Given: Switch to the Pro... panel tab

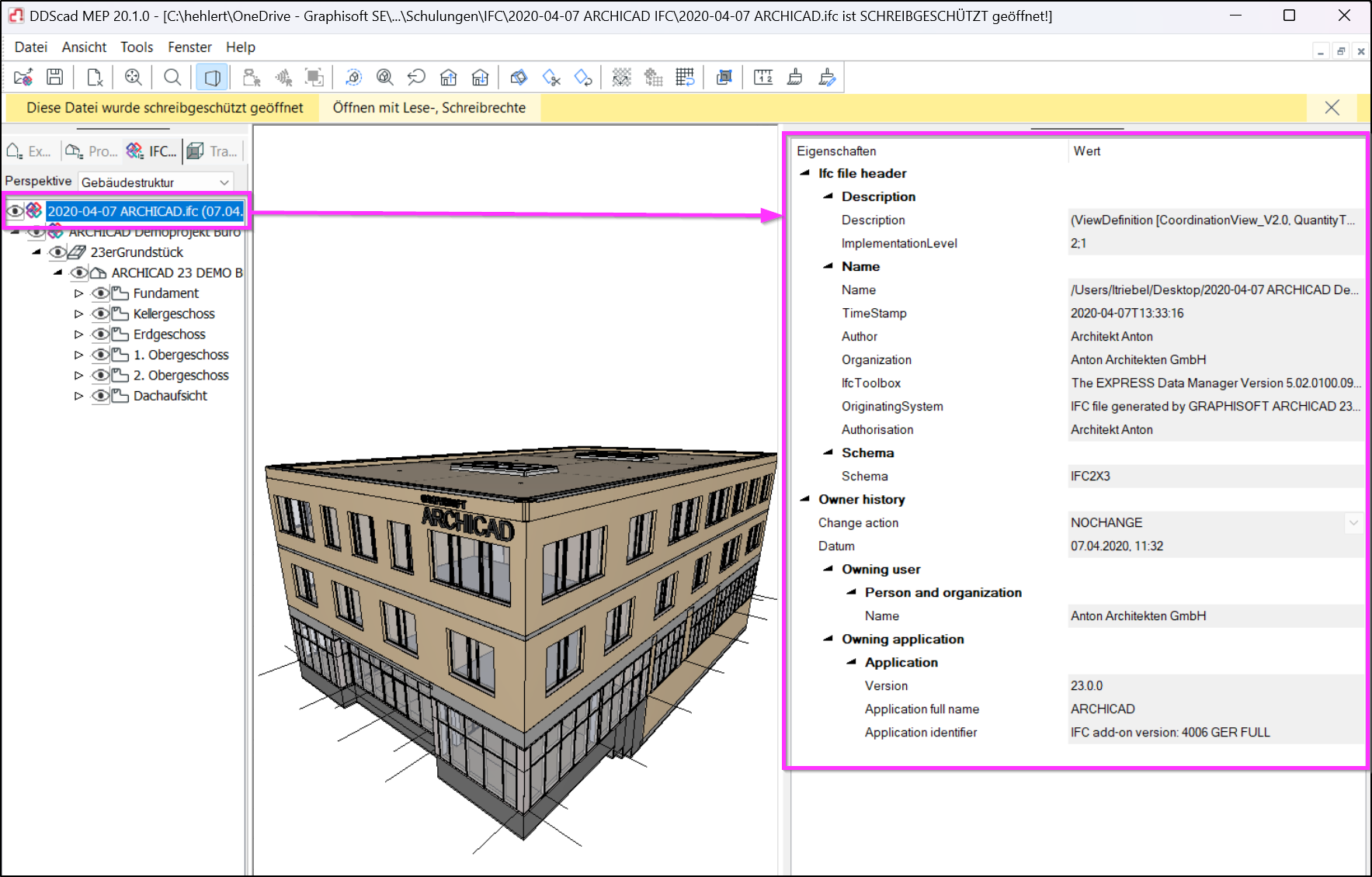Looking at the screenshot, I should (x=92, y=151).
